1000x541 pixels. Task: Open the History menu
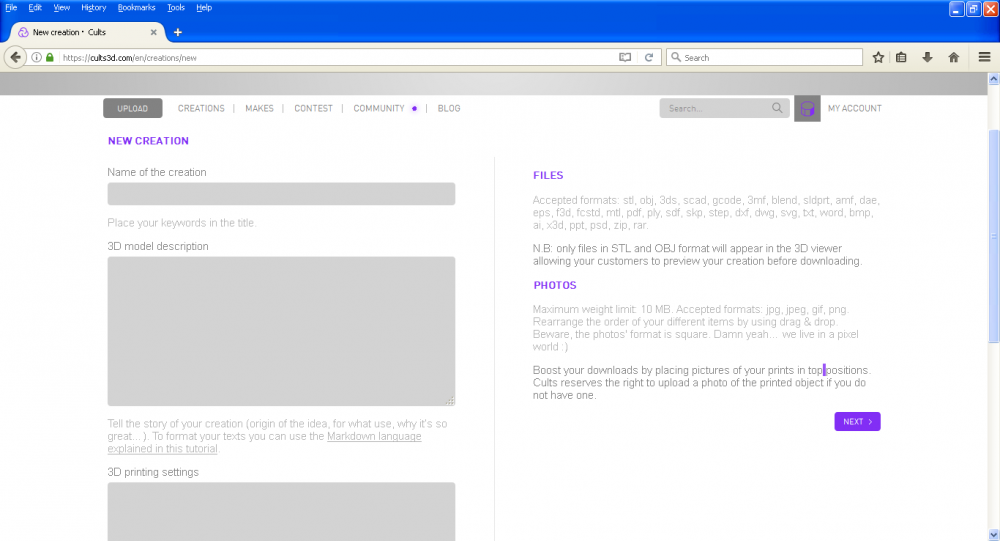[93, 8]
